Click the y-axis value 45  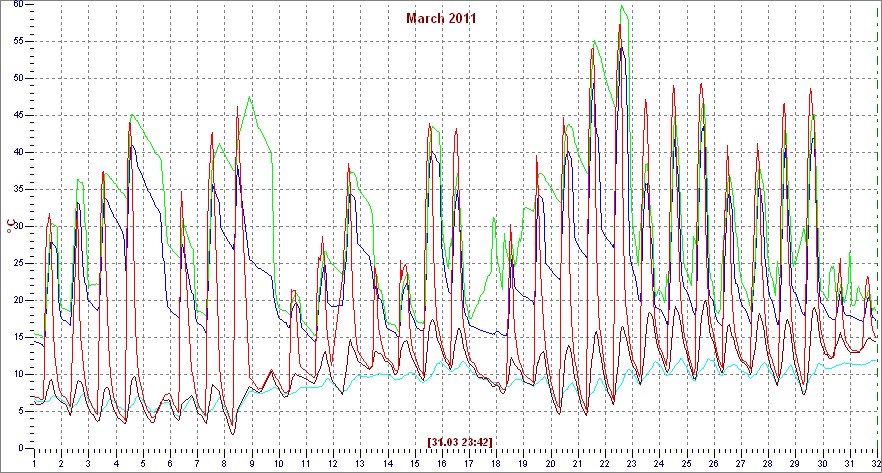coord(18,115)
